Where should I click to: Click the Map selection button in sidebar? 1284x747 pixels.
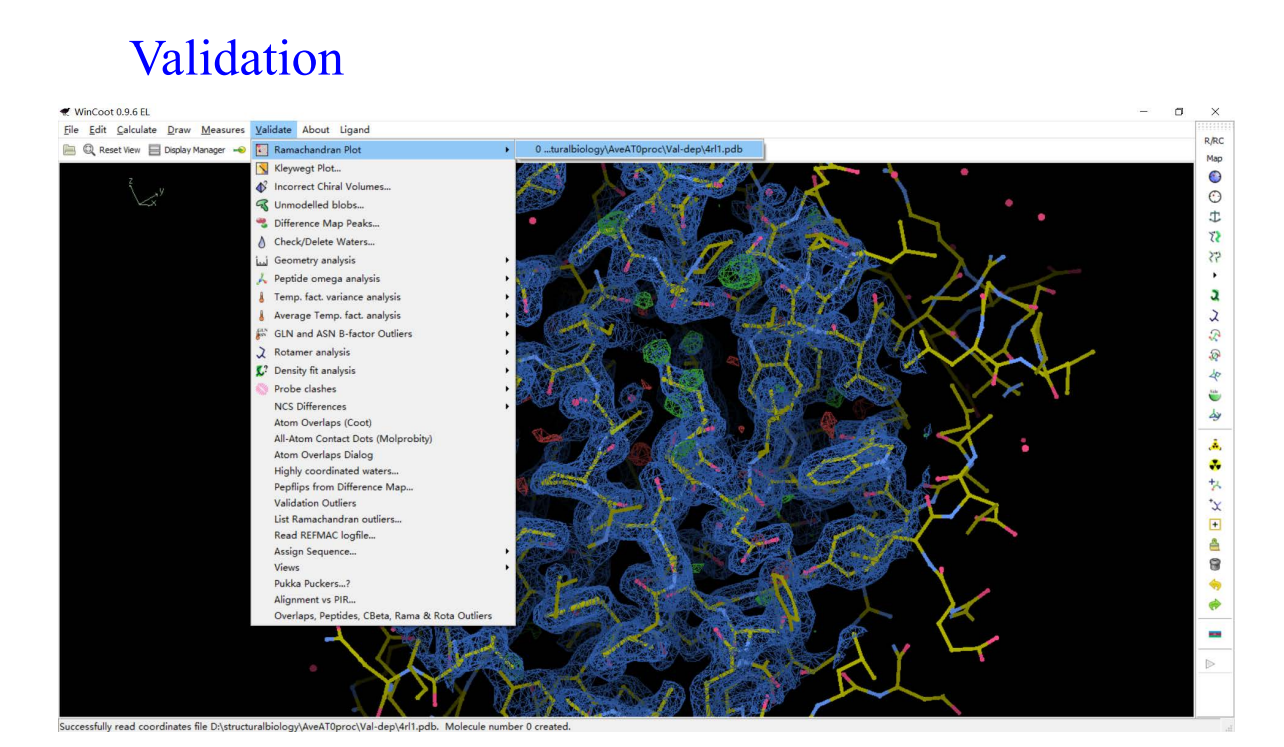coord(1214,158)
